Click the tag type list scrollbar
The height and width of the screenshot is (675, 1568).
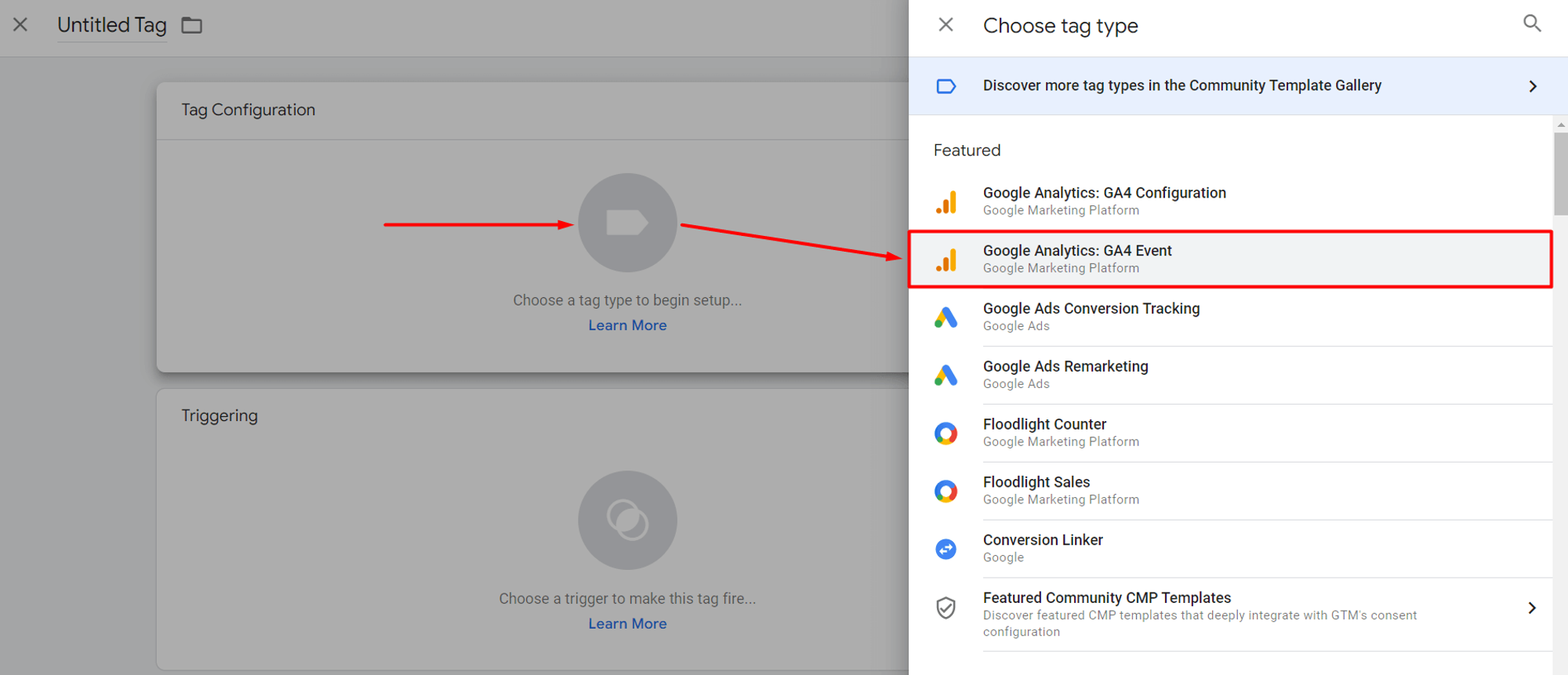pos(1561,174)
